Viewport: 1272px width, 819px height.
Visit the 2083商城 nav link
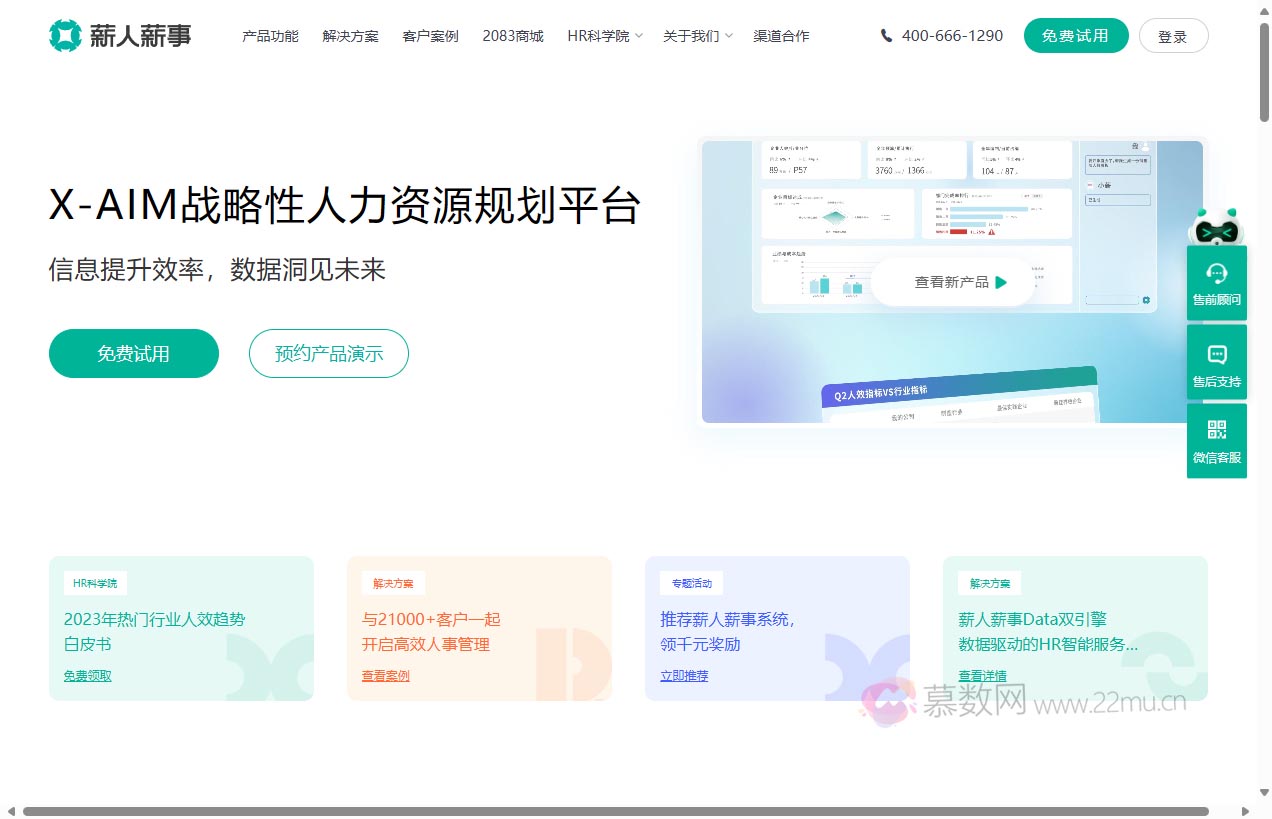tap(512, 36)
